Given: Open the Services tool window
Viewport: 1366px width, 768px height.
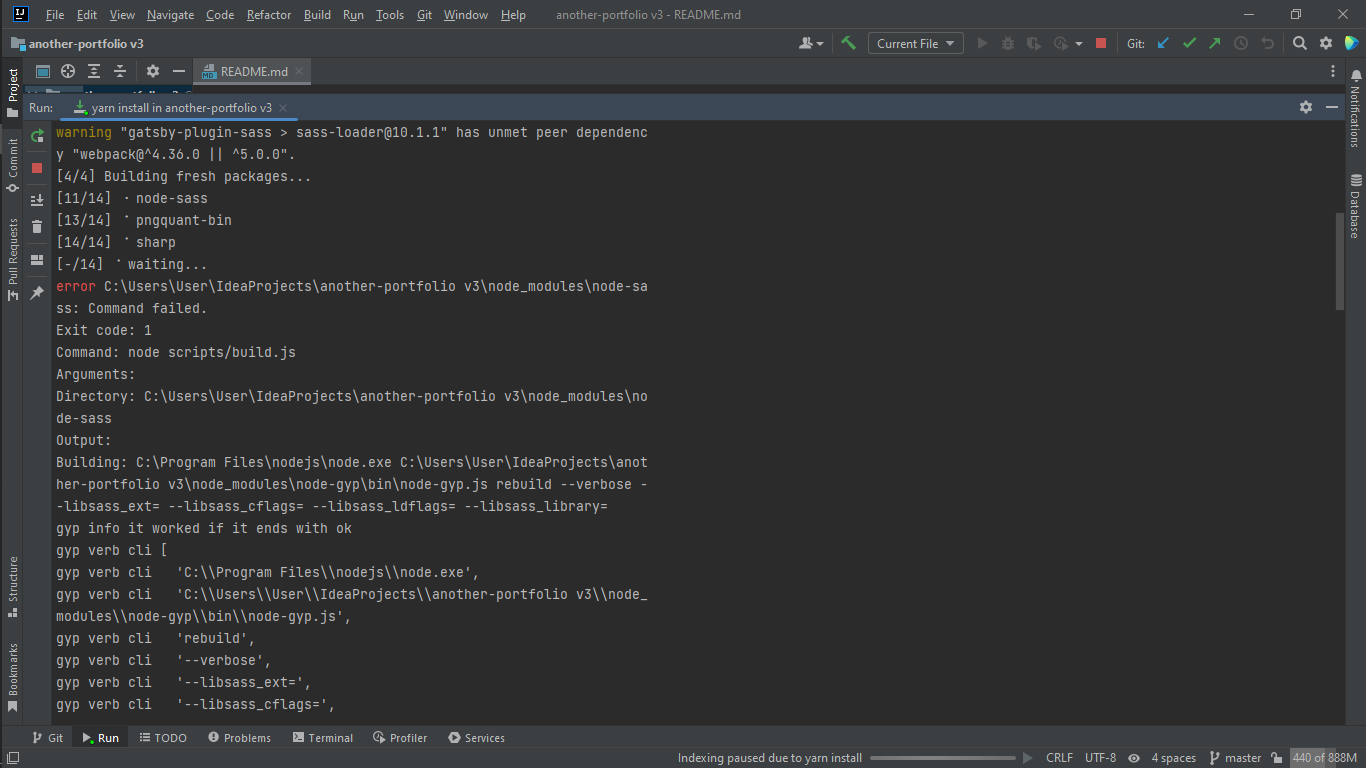Looking at the screenshot, I should pos(477,738).
